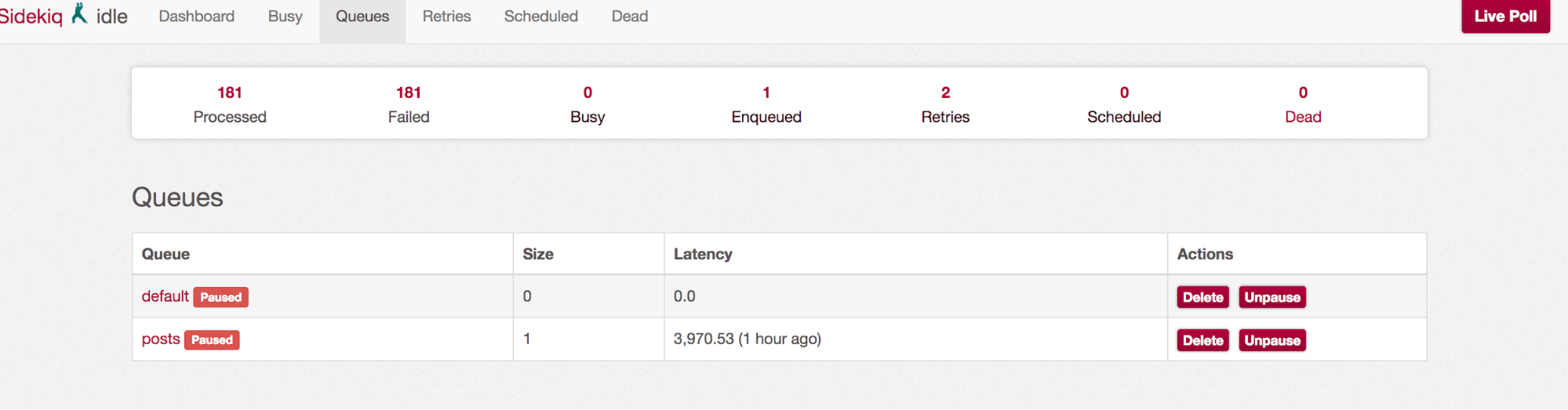Click the Failed stat label
1568x410 pixels.
[x=409, y=117]
